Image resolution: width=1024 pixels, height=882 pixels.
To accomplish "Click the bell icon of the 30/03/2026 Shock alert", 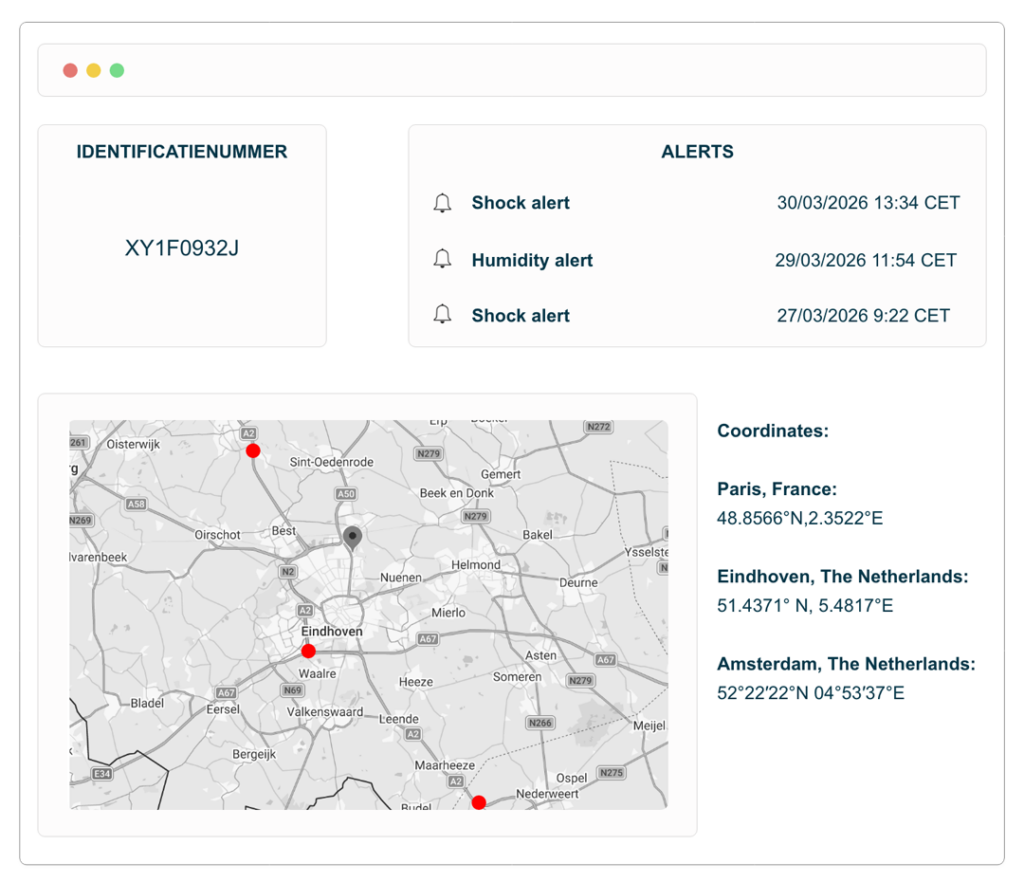I will point(442,203).
